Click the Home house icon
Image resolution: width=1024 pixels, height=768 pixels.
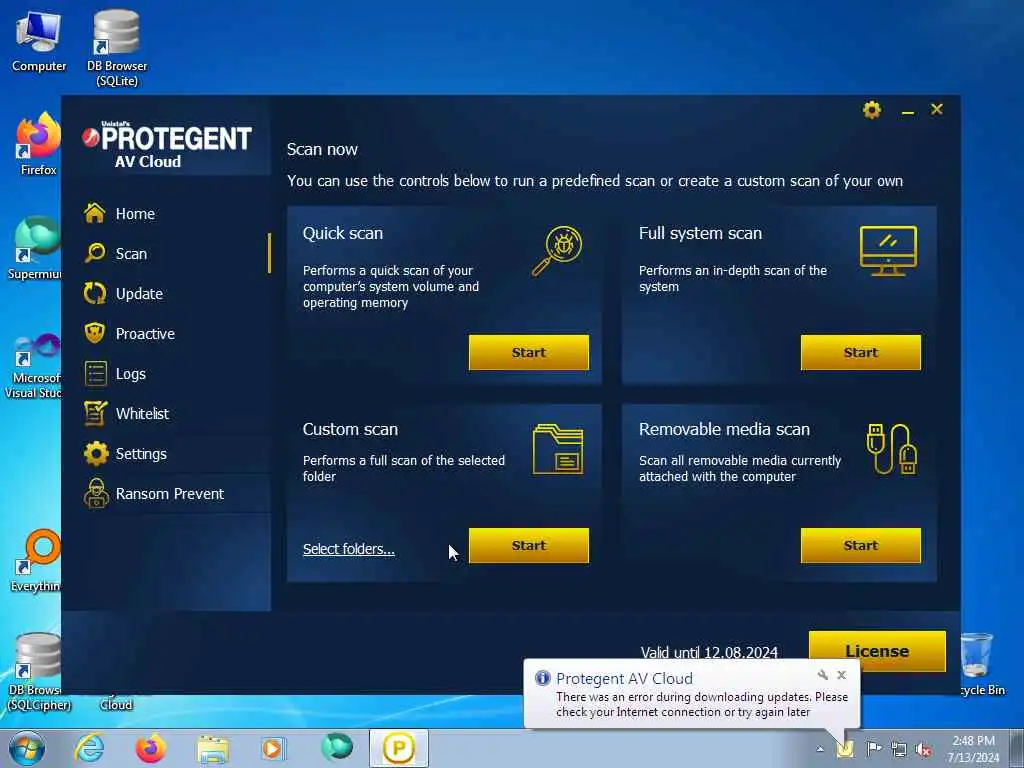[x=95, y=213]
